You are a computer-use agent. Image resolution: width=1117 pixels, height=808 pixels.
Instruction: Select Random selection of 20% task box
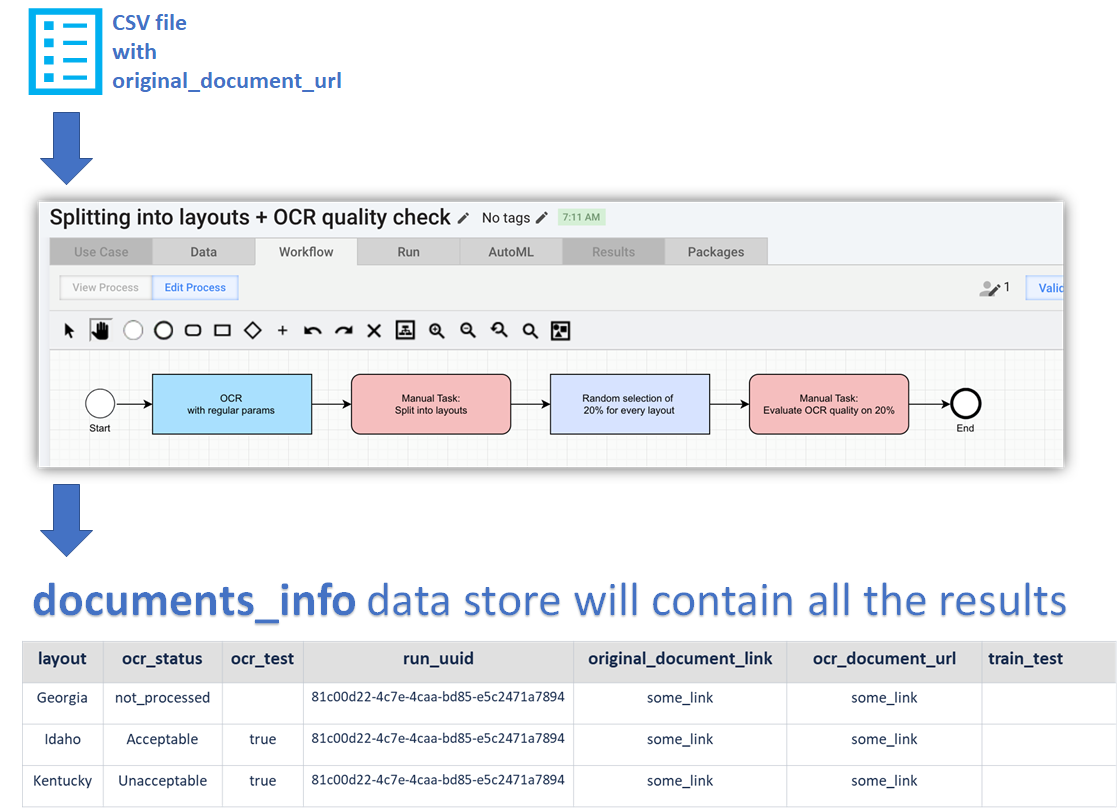point(630,404)
